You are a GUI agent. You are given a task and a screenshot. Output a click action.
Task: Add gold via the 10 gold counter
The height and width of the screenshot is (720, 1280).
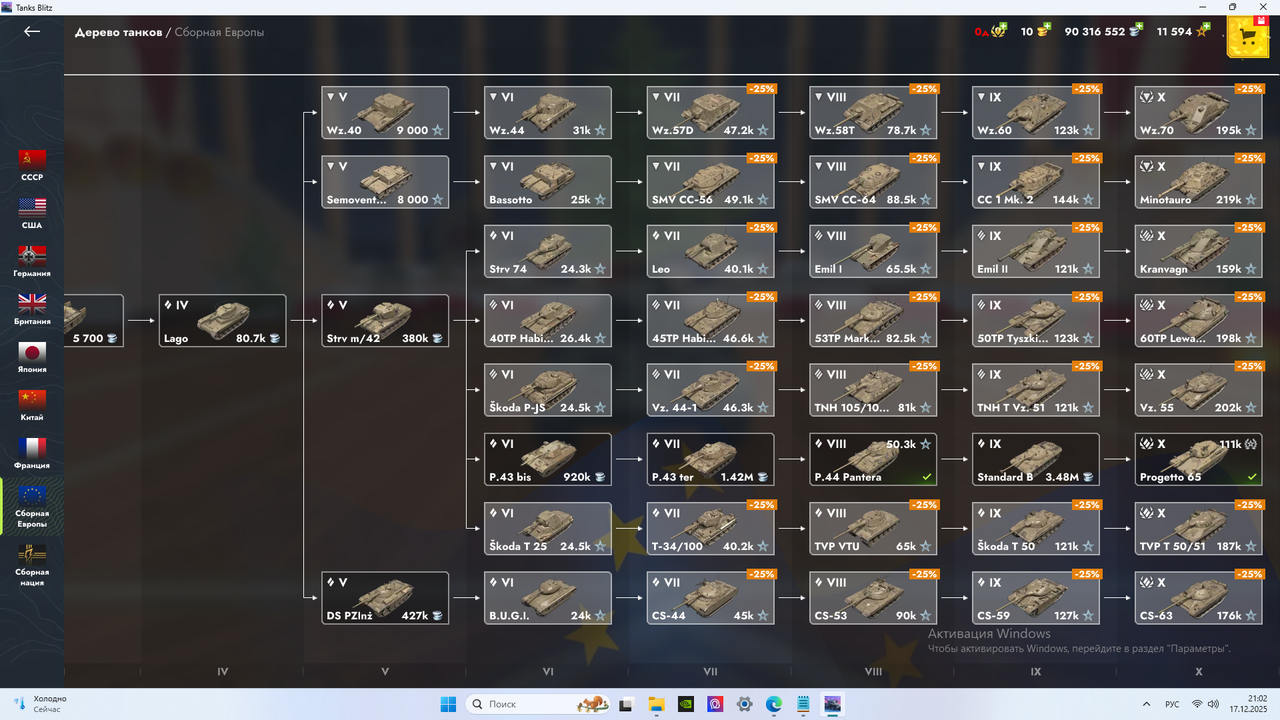[x=1036, y=31]
